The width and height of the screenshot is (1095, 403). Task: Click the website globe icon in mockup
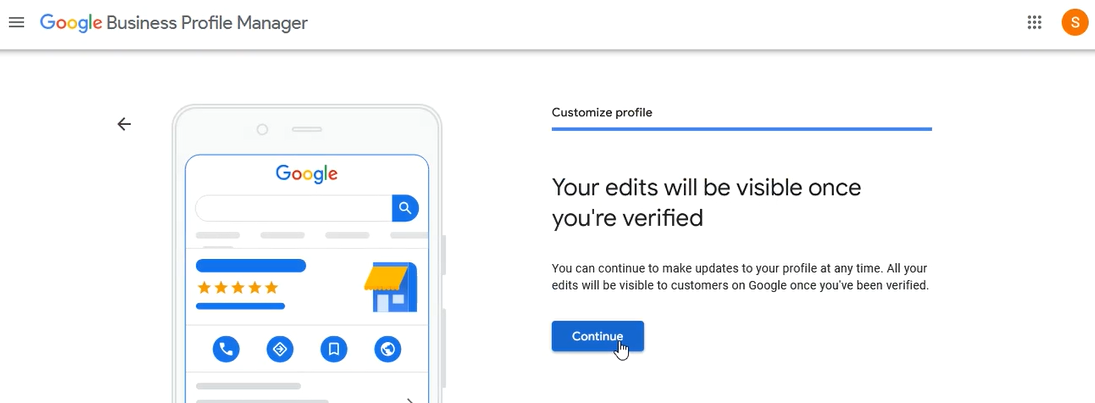[388, 349]
